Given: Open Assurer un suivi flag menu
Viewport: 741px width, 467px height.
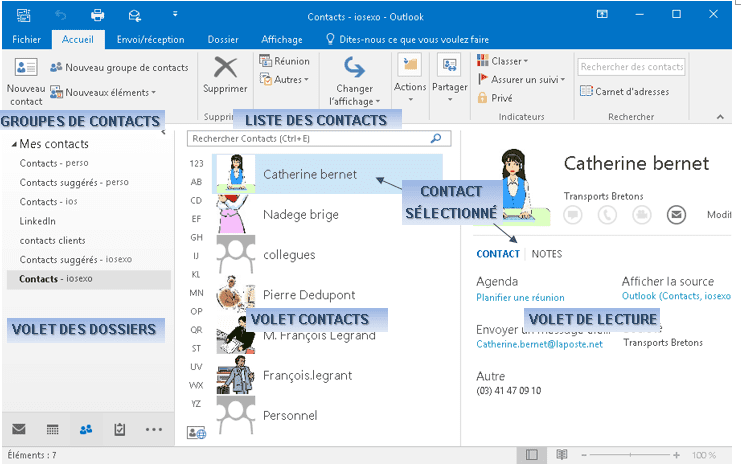Looking at the screenshot, I should pyautogui.click(x=521, y=79).
